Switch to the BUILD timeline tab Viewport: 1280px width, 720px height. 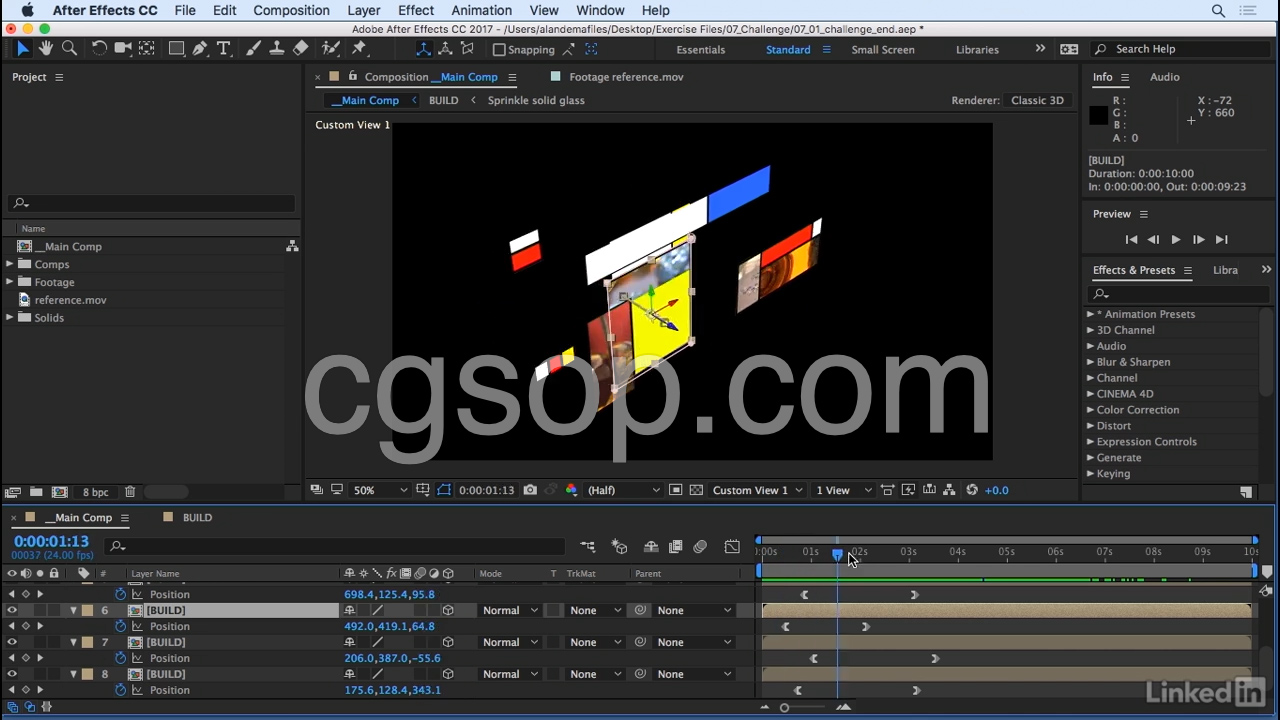click(x=197, y=518)
